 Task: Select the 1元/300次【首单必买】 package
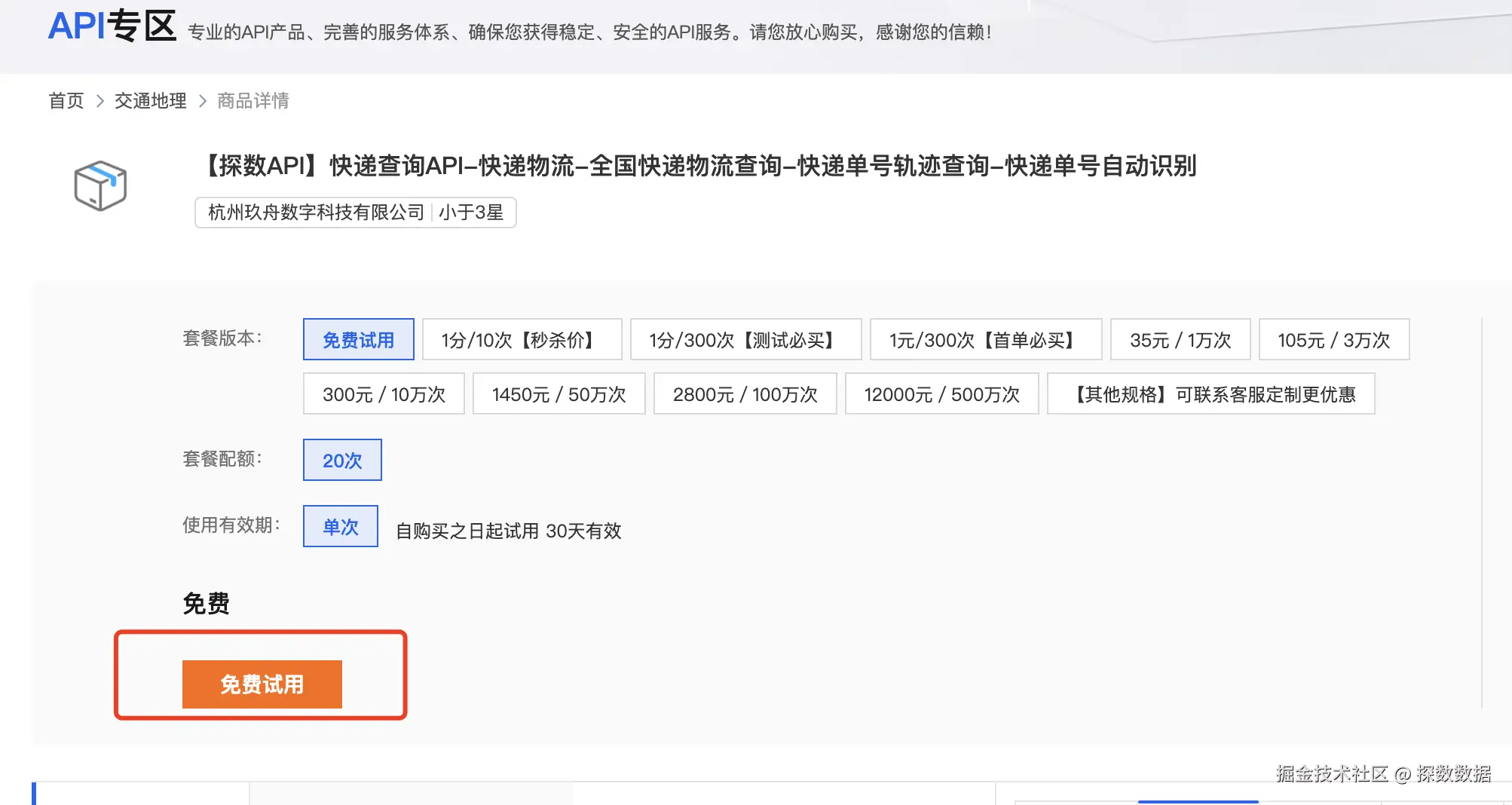point(986,339)
